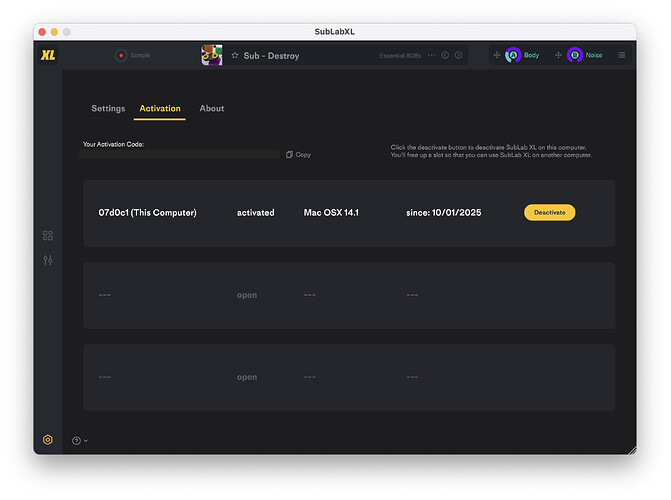
Task: Switch to the About tab
Action: click(x=212, y=108)
